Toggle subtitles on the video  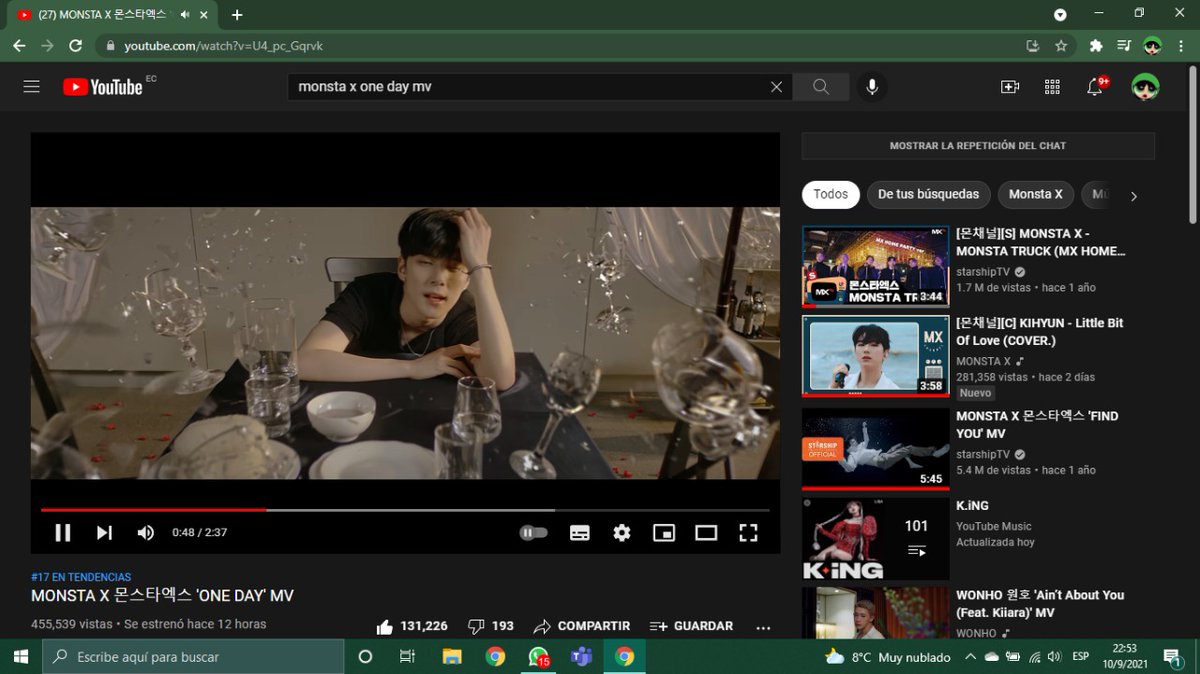click(580, 533)
